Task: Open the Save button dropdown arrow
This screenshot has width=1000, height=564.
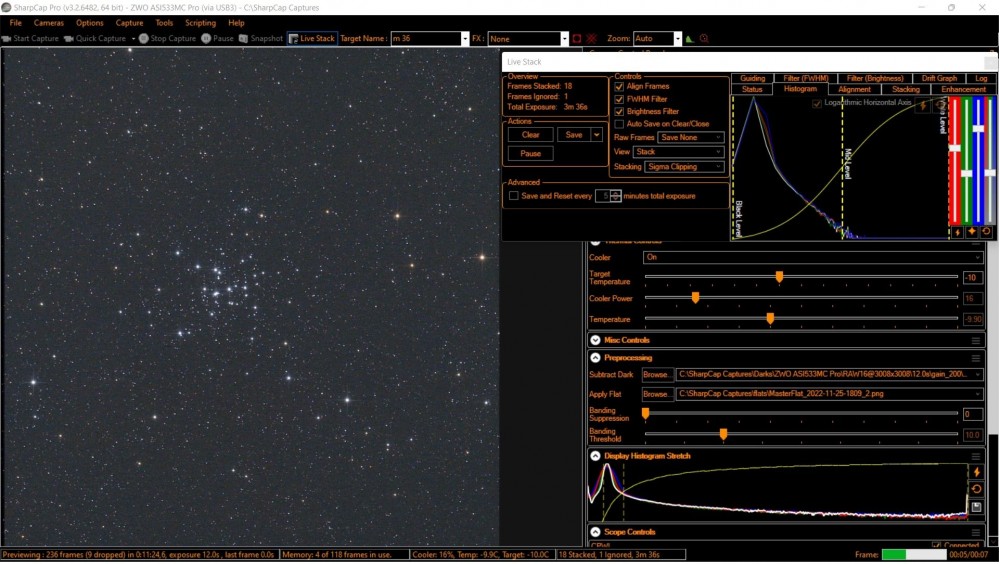Action: [596, 135]
